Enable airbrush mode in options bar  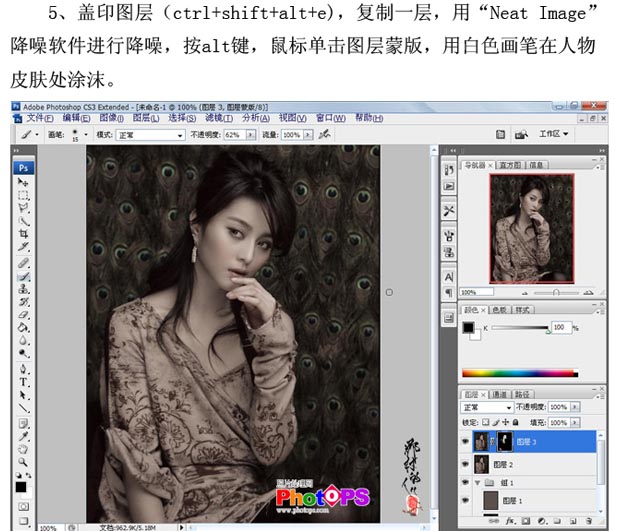coord(325,135)
